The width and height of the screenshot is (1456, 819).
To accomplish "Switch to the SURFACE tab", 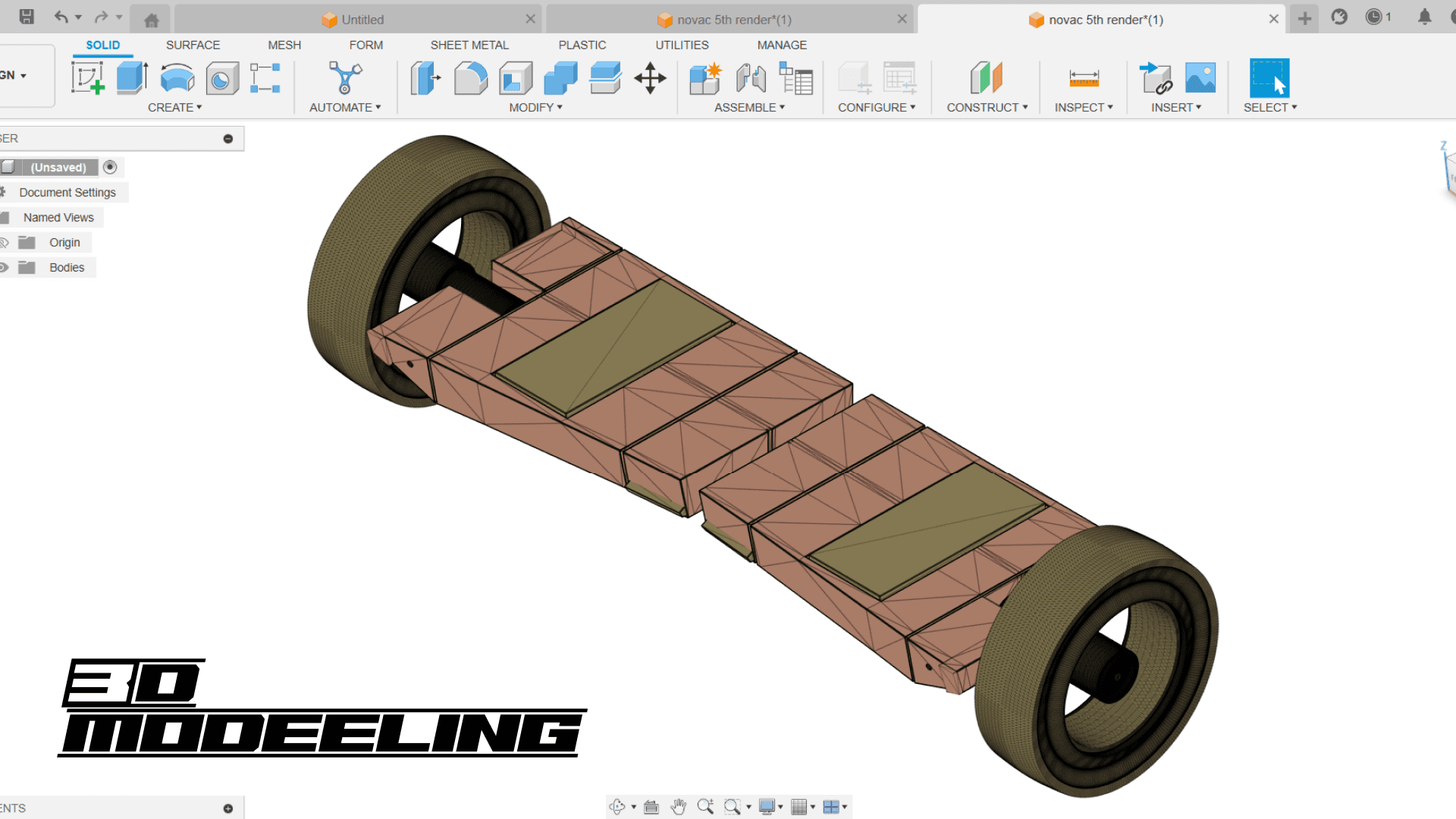I will pos(193,45).
